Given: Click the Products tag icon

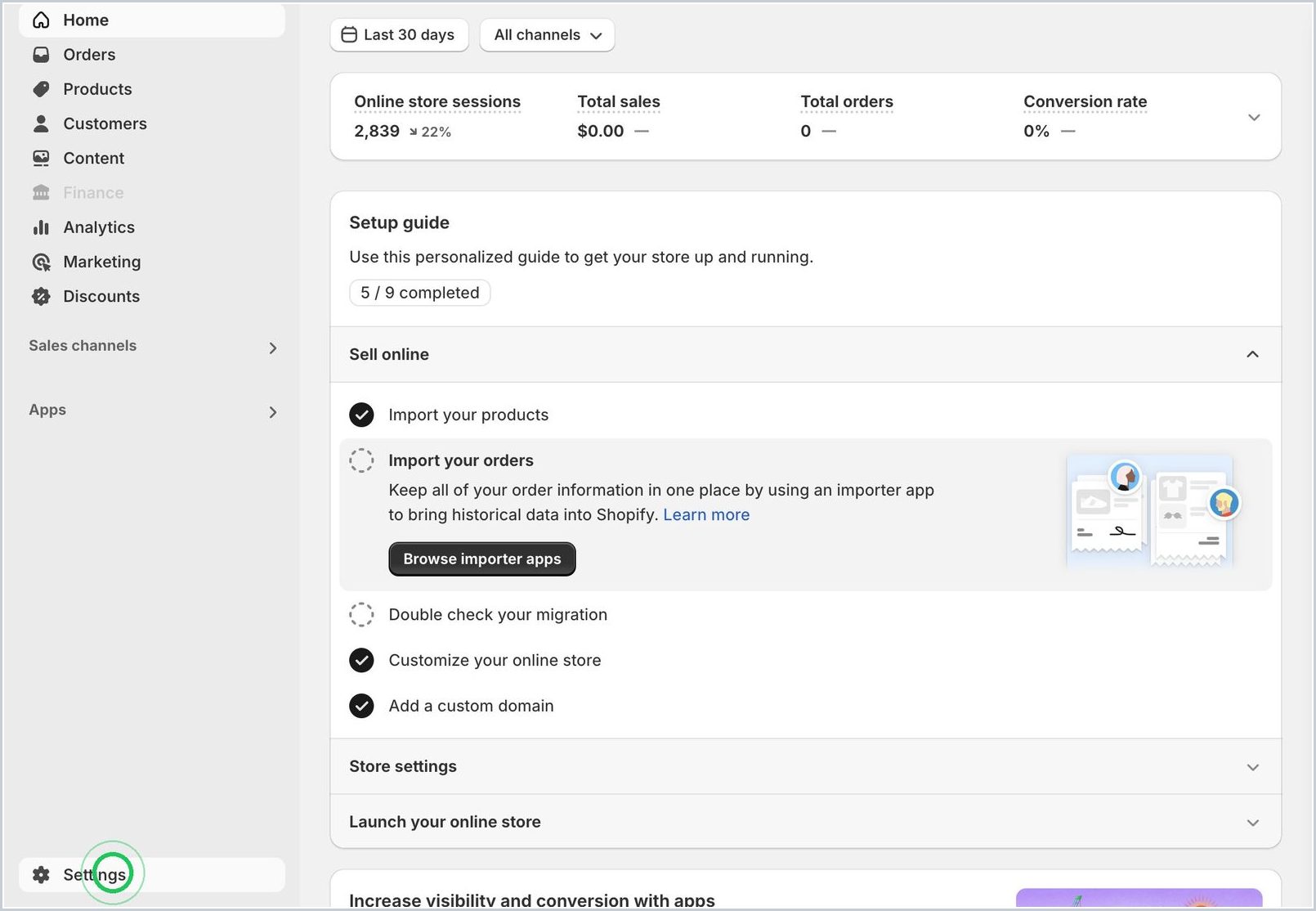Looking at the screenshot, I should click(x=41, y=89).
